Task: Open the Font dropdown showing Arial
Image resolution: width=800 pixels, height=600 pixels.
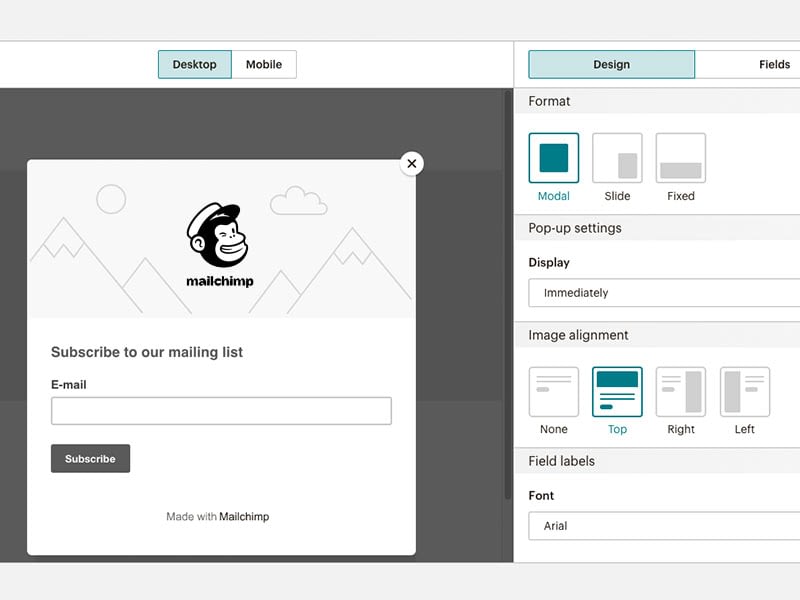Action: click(x=664, y=526)
